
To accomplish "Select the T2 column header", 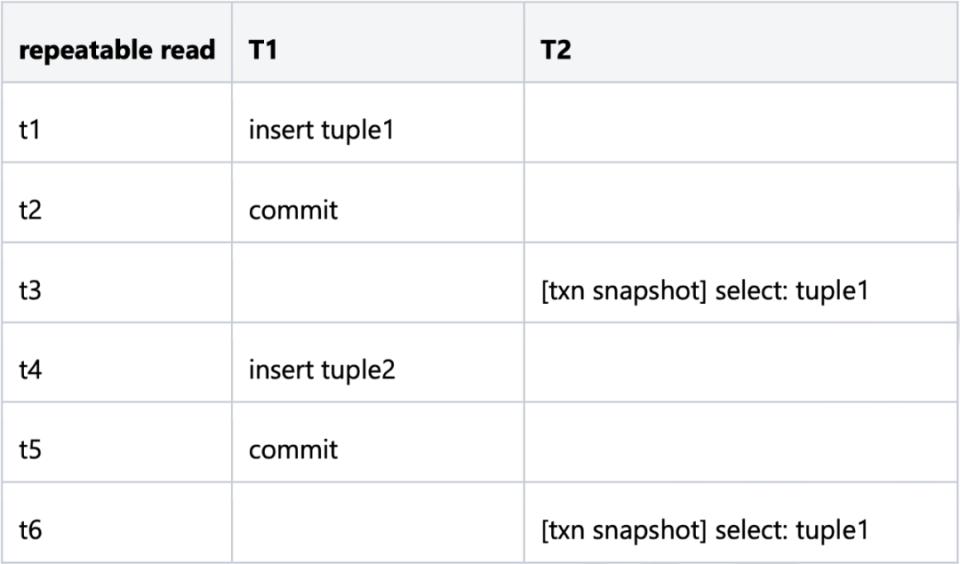I will pyautogui.click(x=556, y=50).
